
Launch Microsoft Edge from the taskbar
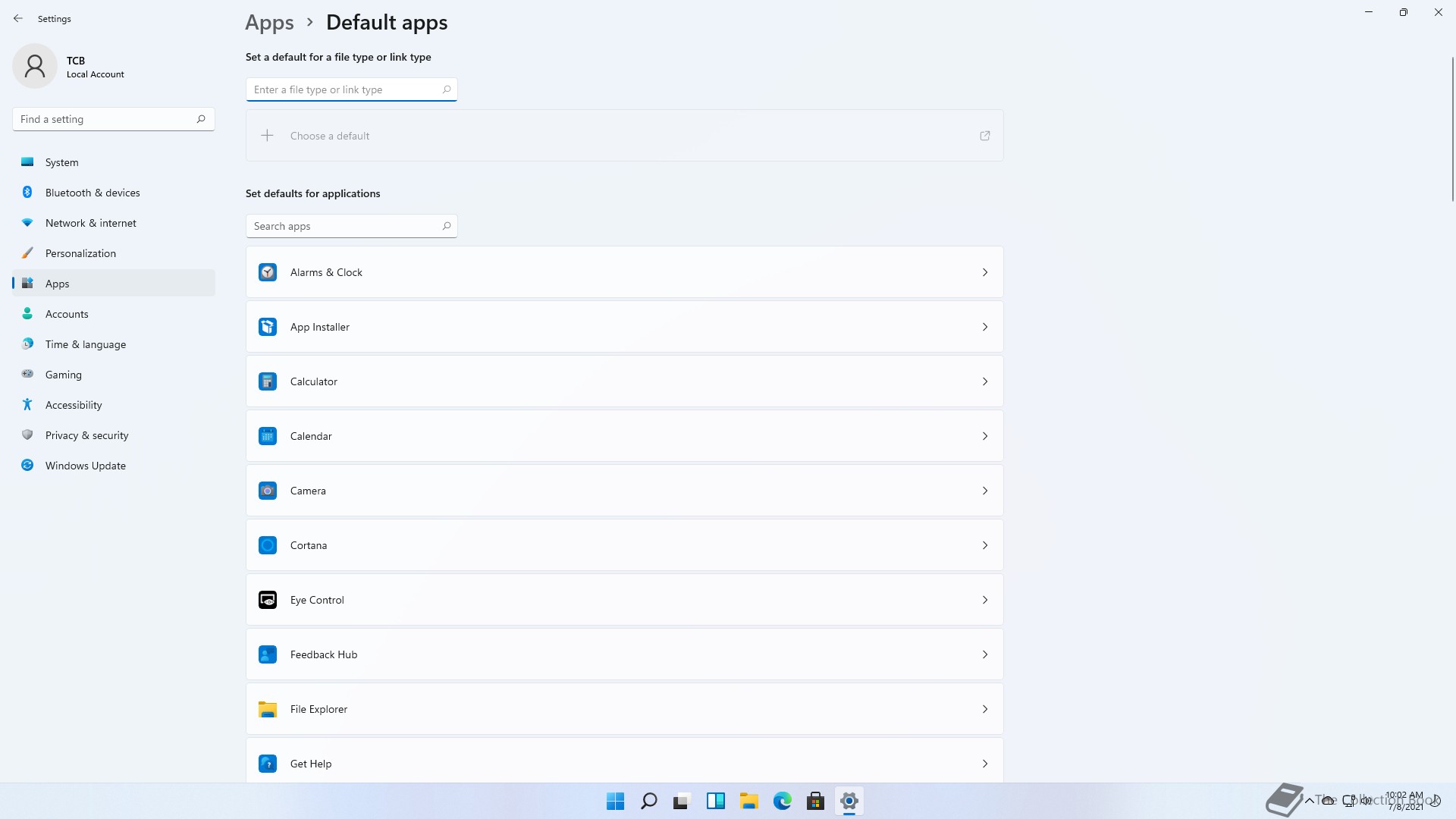(782, 801)
